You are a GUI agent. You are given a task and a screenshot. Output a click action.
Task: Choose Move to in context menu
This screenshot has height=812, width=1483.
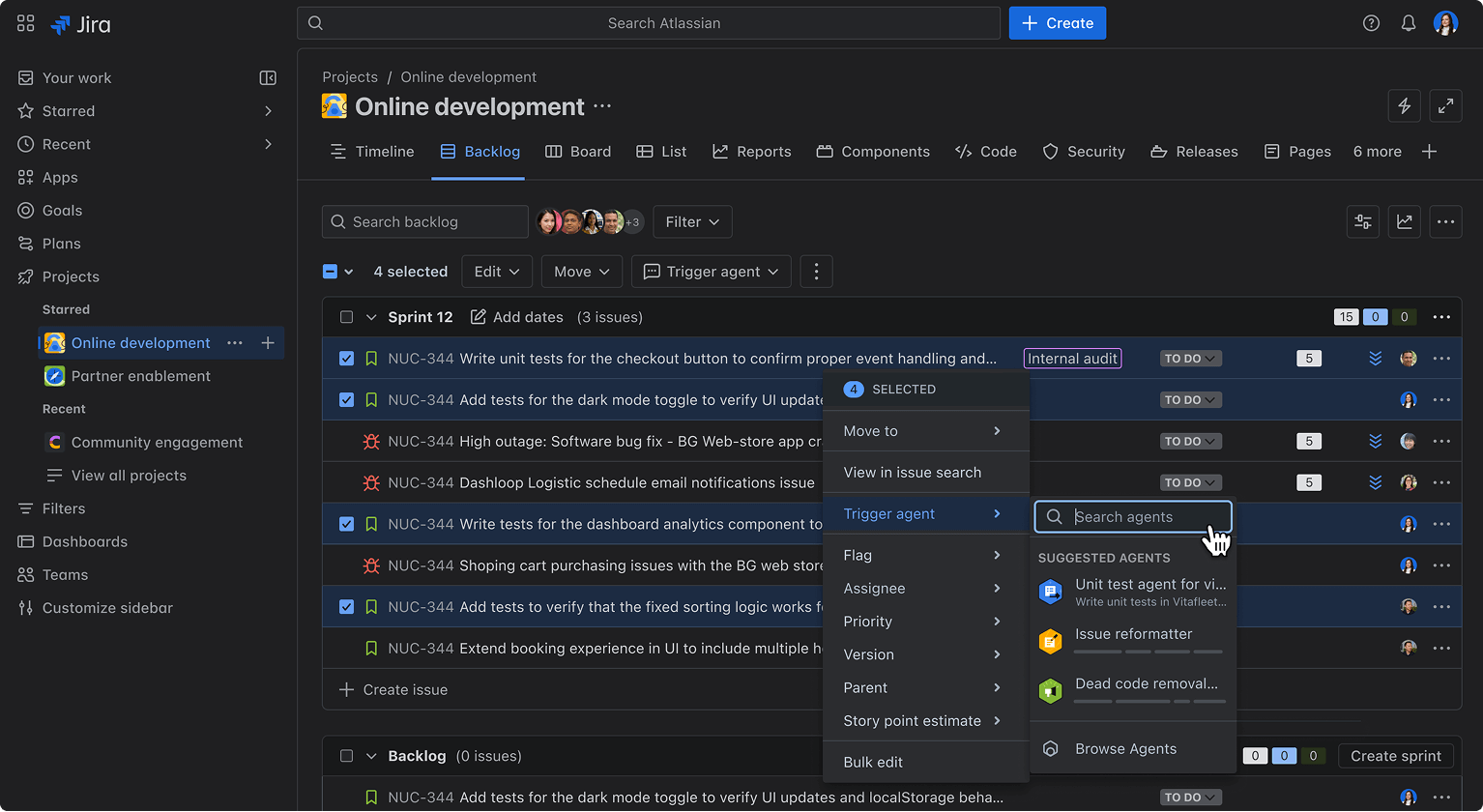tap(924, 431)
